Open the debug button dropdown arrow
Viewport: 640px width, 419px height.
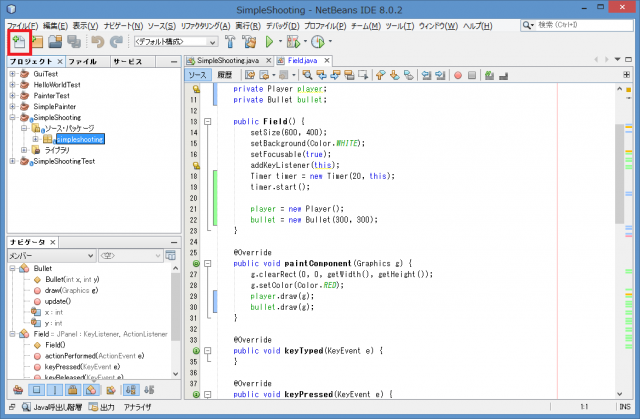(x=305, y=42)
